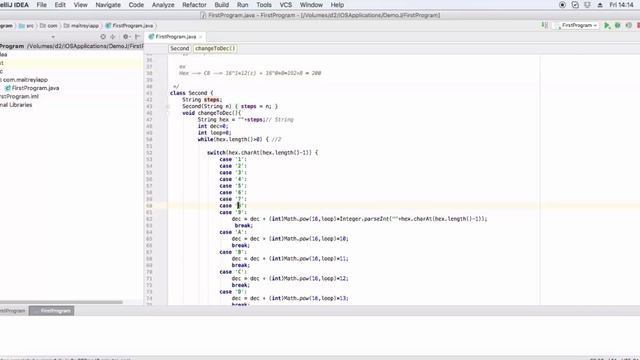Hide the Project tool window
Viewport: 640px width, 360px height.
click(138, 37)
